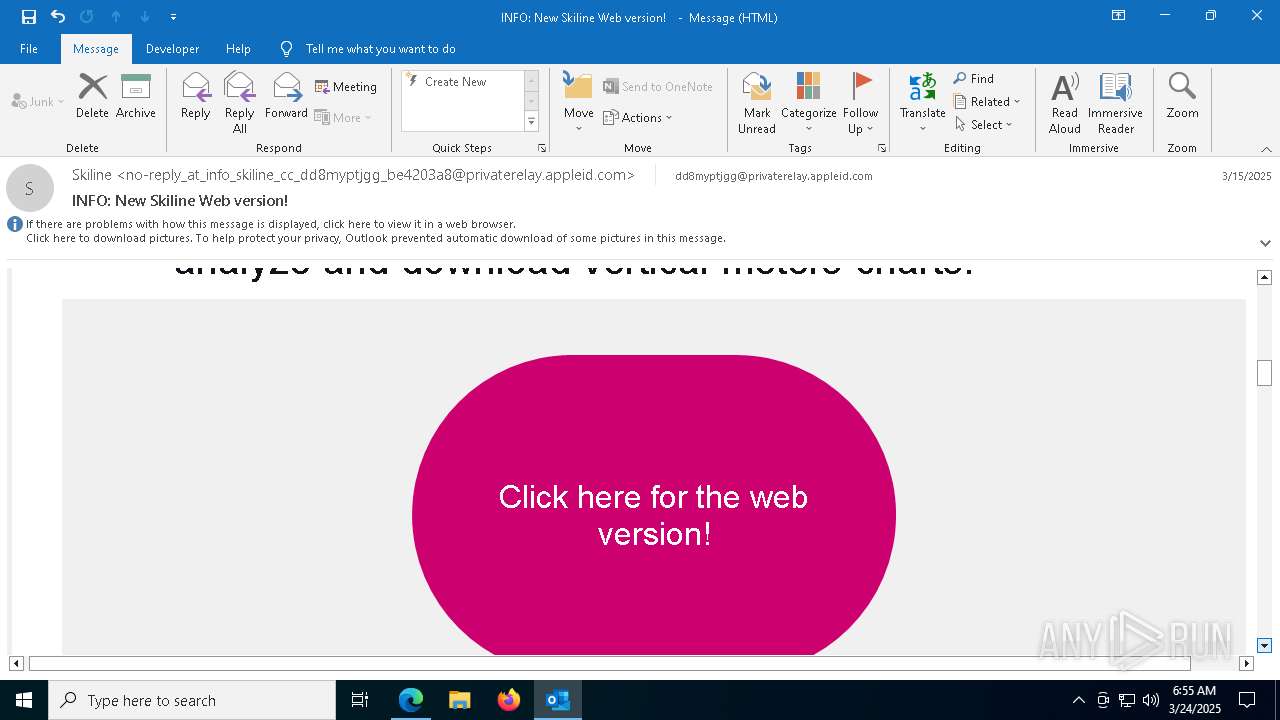
Task: Open the Select dropdown
Action: coord(984,125)
